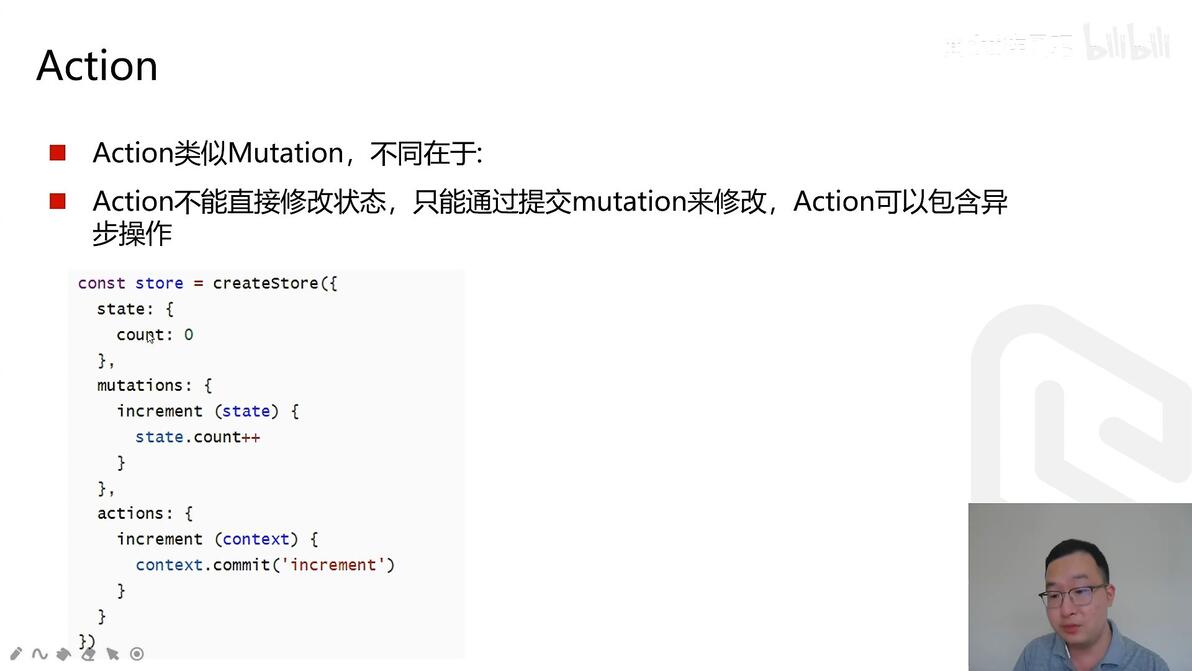
Task: Choose the highlighter marker tool
Action: click(x=64, y=654)
